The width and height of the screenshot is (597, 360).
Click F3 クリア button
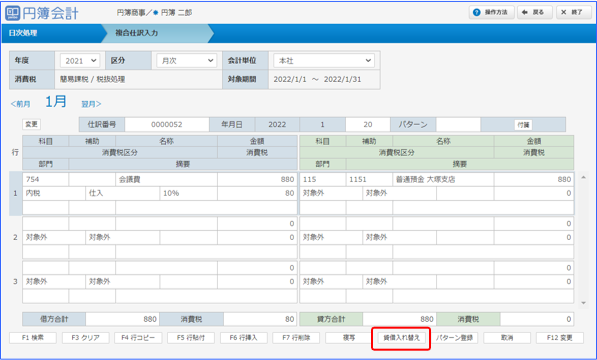click(86, 338)
